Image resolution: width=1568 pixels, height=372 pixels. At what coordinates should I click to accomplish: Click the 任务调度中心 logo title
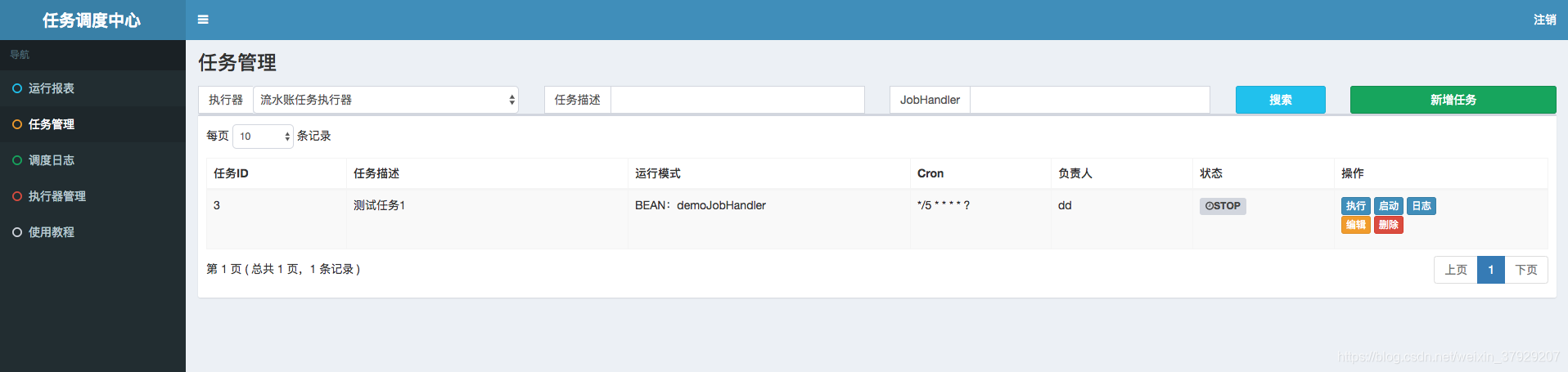(92, 20)
